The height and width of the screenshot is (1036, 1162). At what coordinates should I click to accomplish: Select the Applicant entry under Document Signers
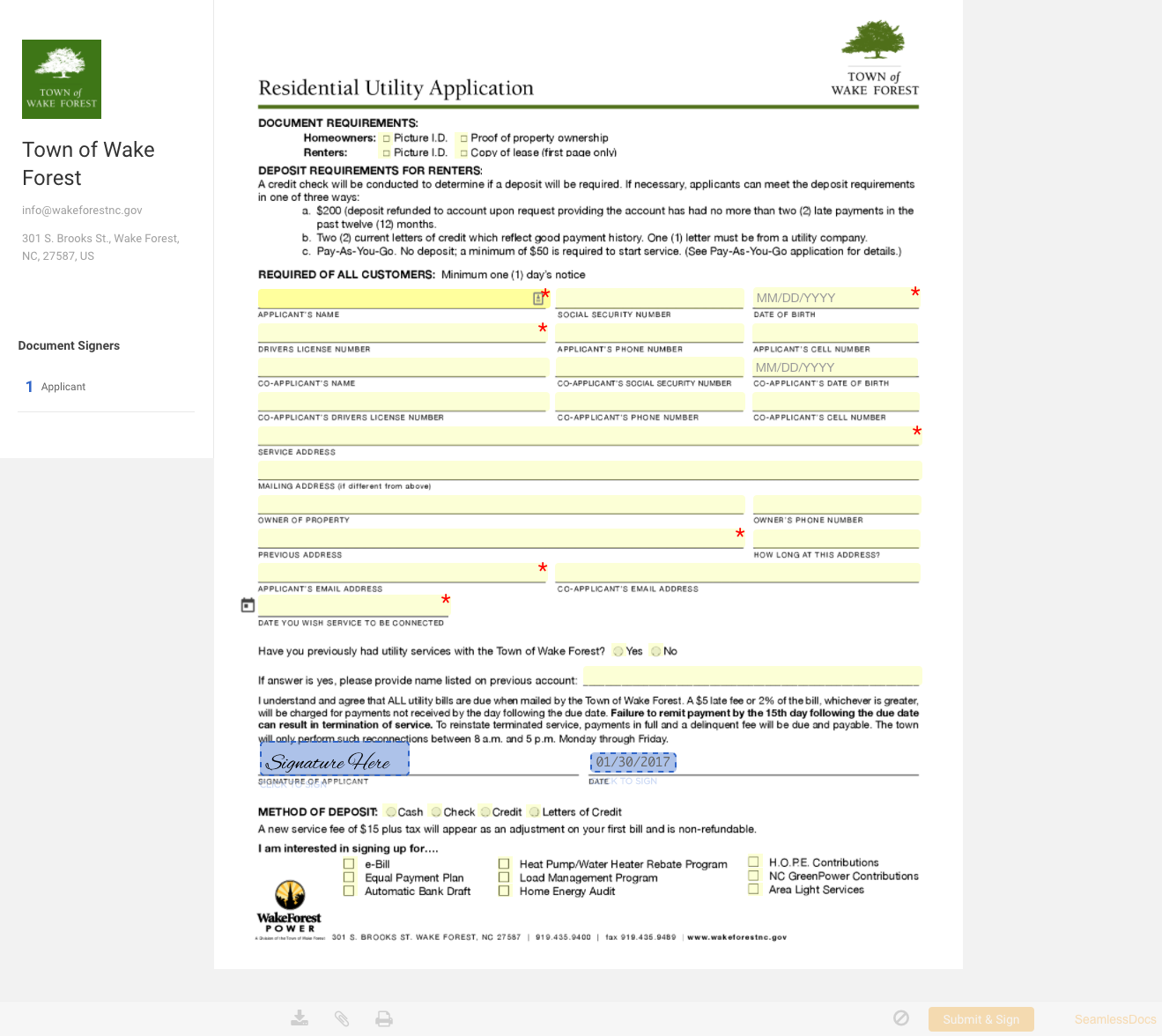pos(63,387)
